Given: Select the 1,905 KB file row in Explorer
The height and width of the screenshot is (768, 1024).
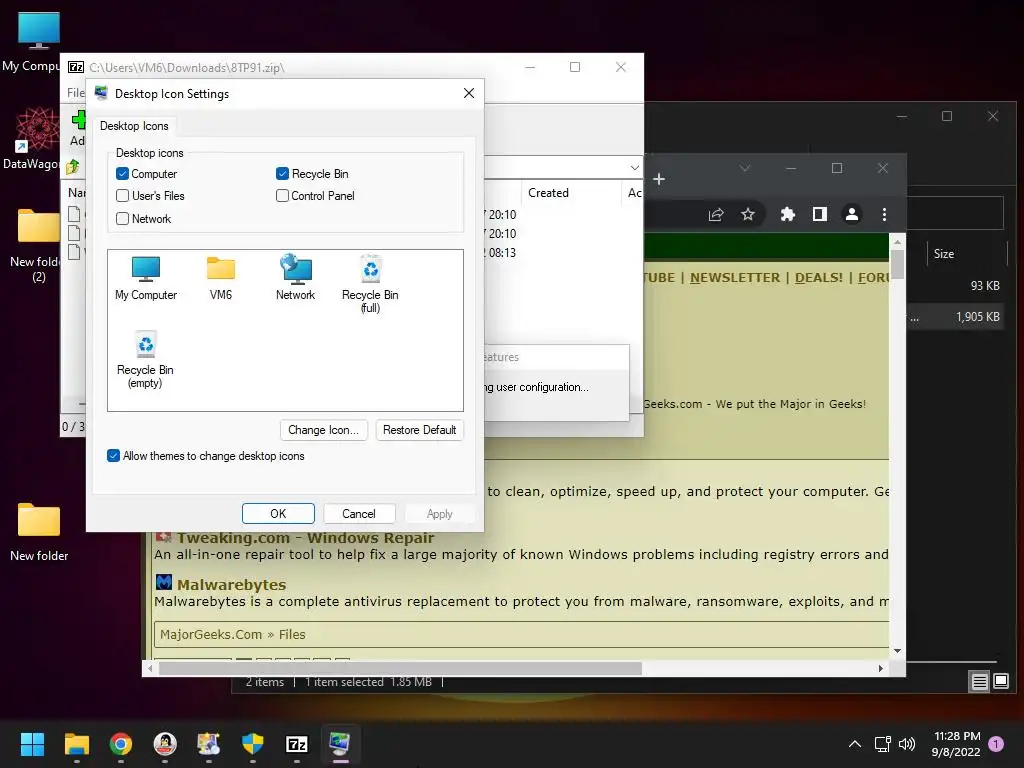Looking at the screenshot, I should tap(955, 317).
